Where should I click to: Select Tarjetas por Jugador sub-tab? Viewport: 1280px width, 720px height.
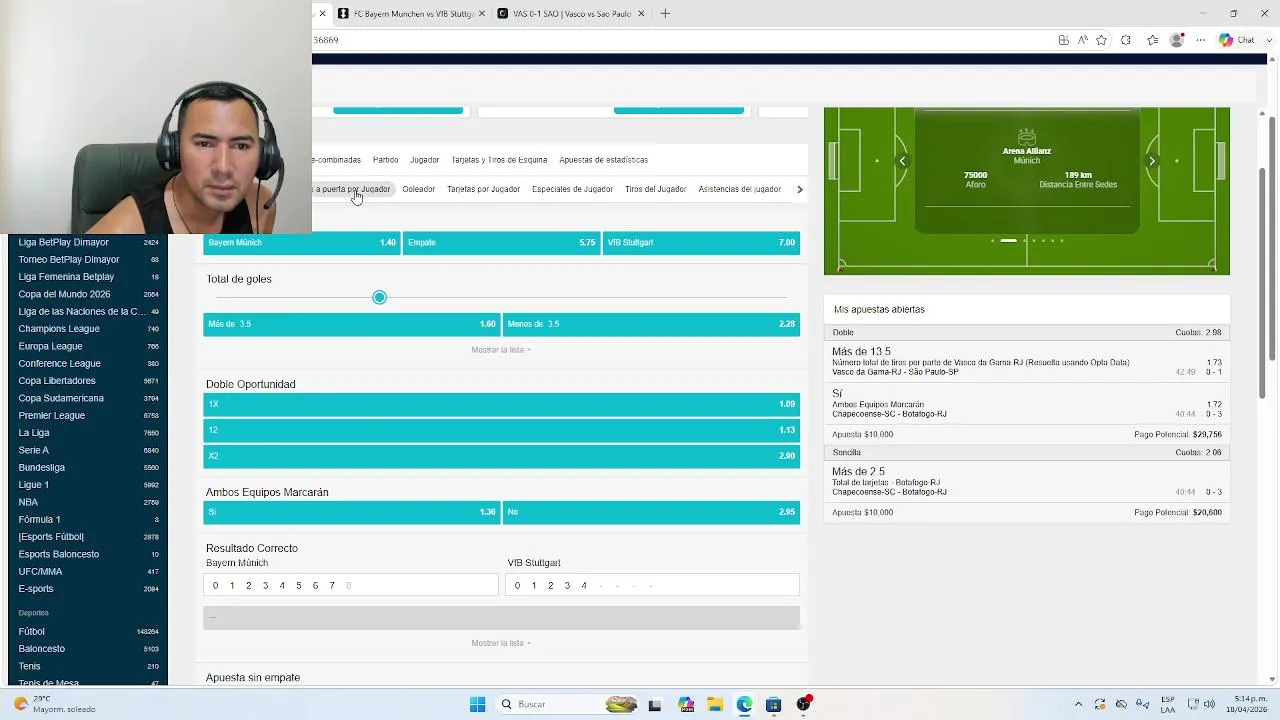point(483,189)
